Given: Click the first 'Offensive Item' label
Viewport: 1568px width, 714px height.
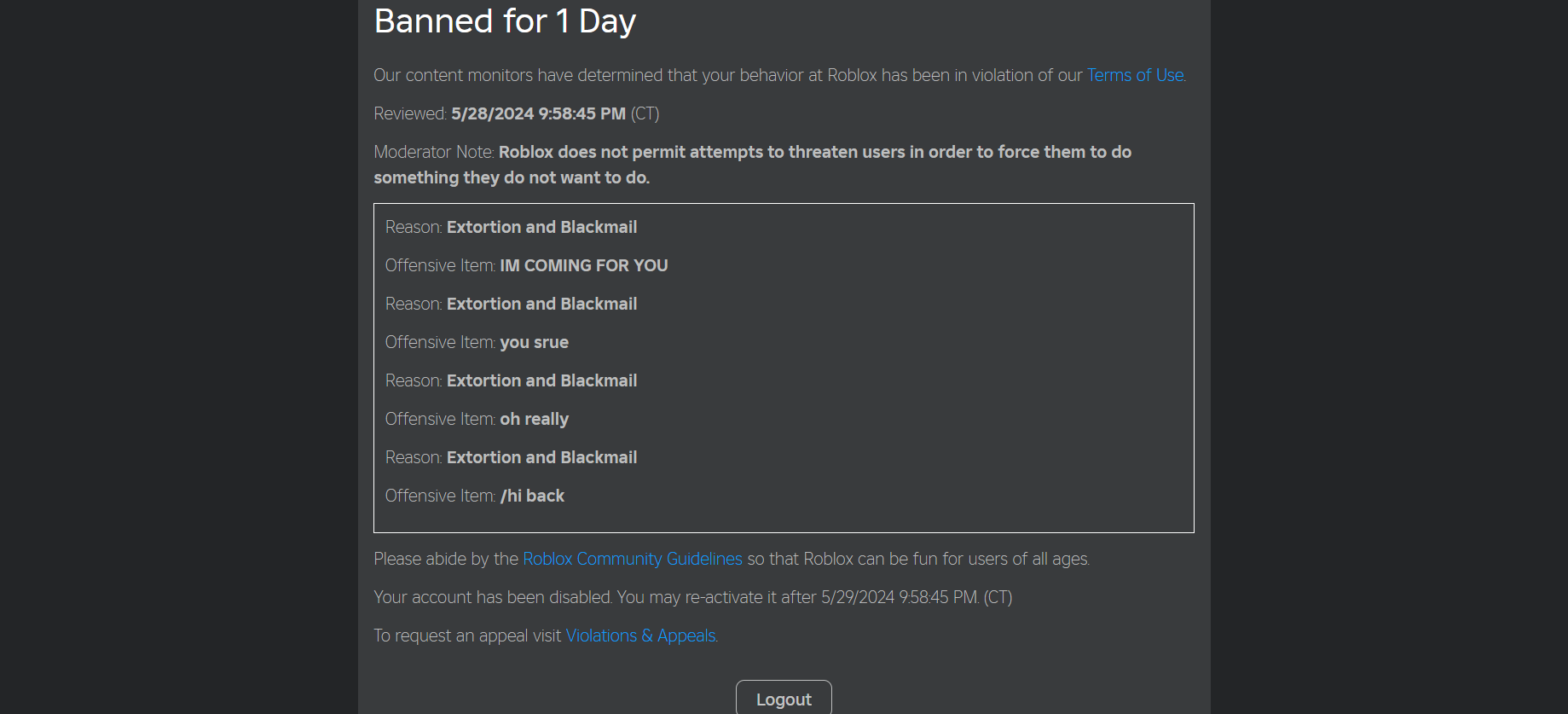Looking at the screenshot, I should point(440,265).
